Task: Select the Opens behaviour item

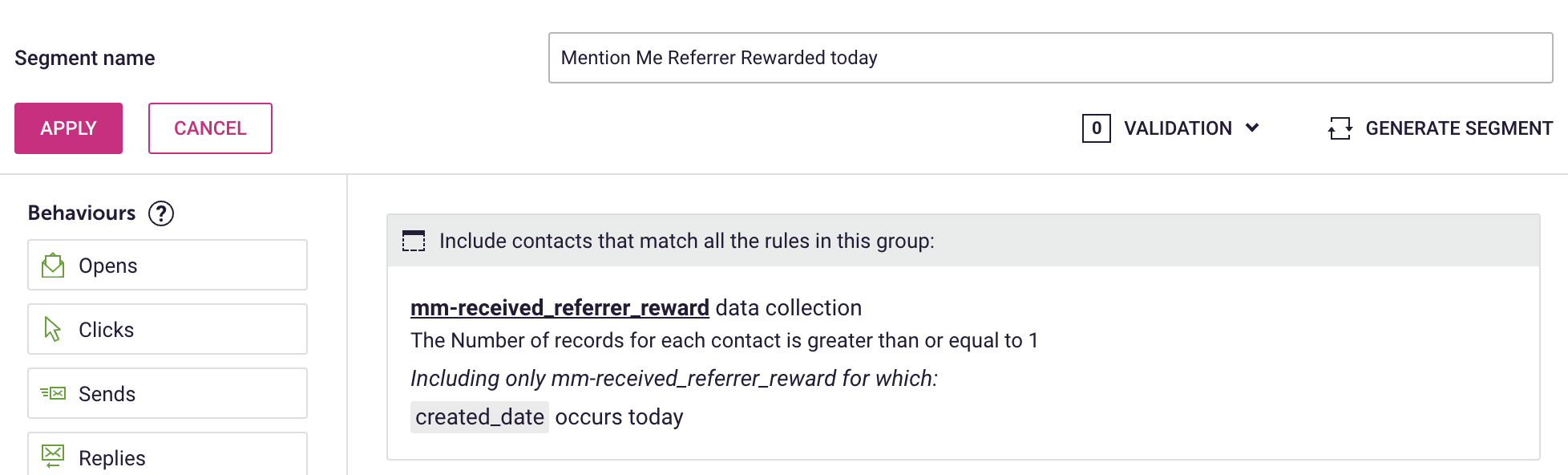Action: [x=168, y=265]
